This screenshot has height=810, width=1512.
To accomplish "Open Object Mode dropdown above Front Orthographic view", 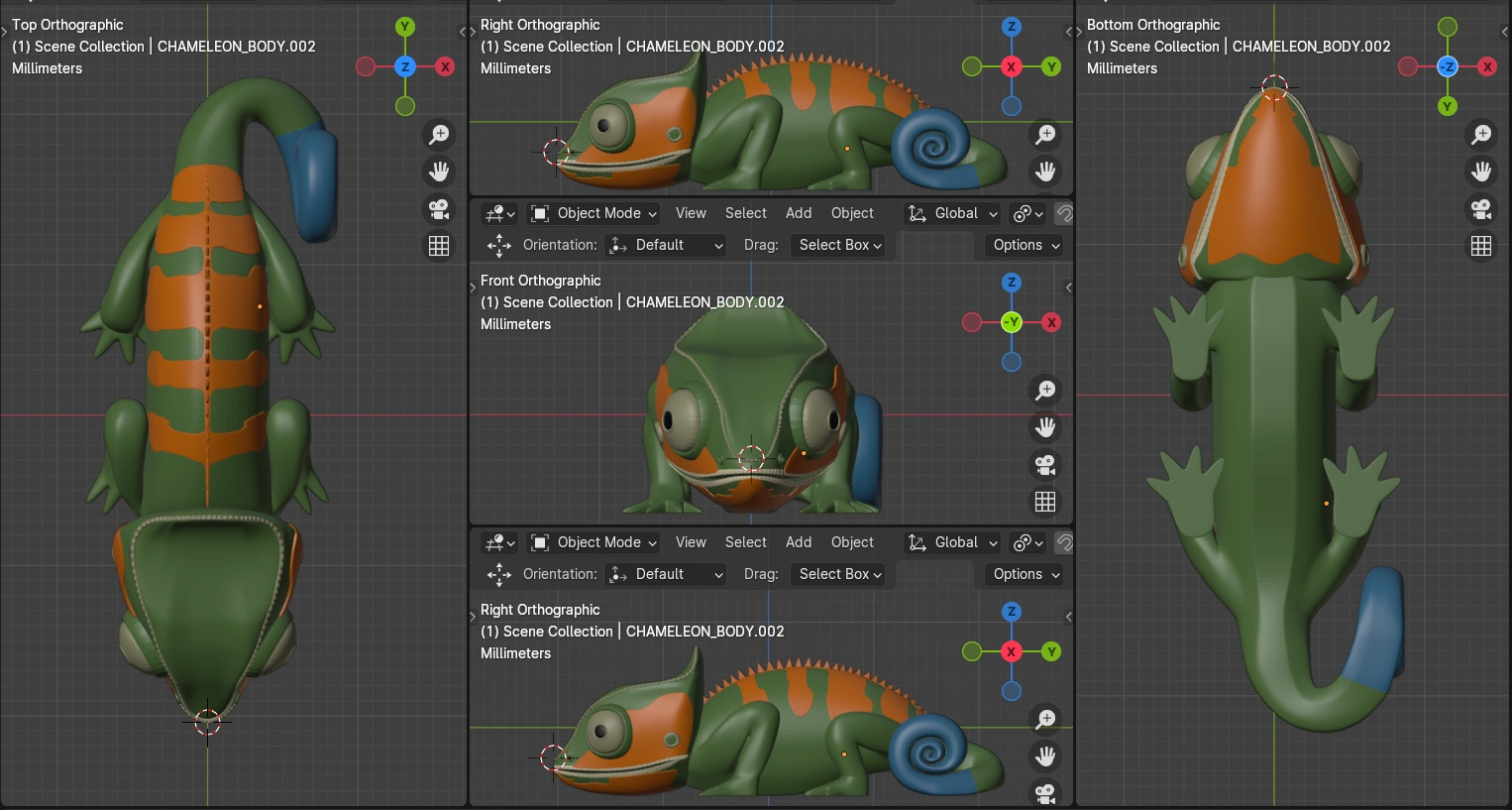I will tap(594, 213).
